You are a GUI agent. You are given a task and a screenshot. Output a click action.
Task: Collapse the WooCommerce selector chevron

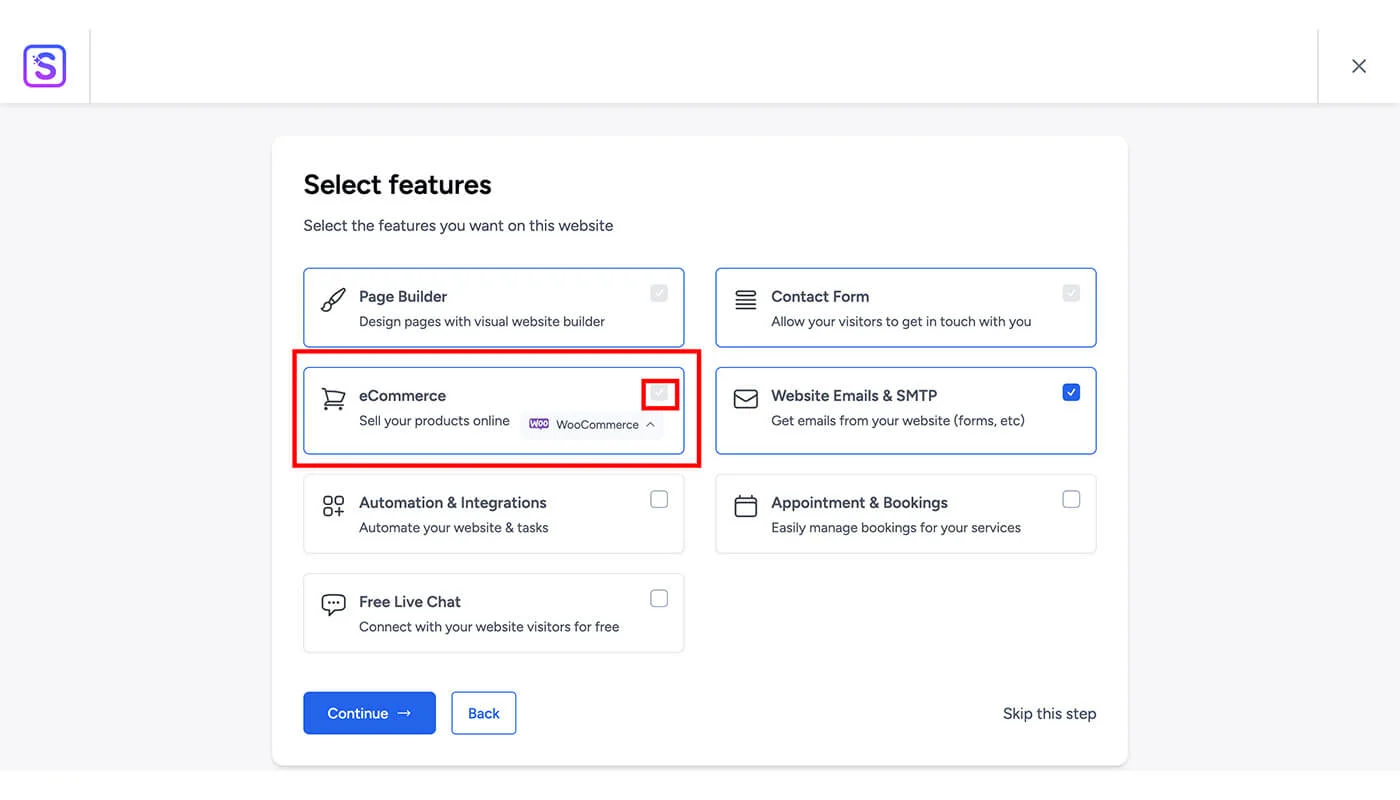649,424
